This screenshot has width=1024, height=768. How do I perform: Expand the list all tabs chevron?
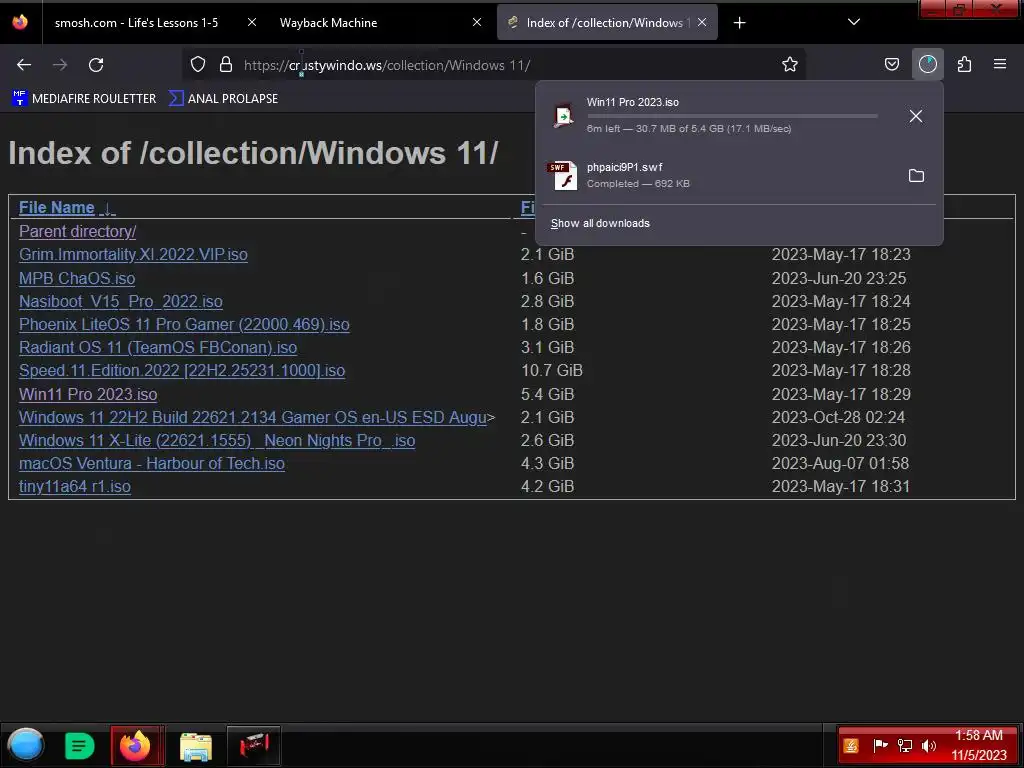point(854,22)
